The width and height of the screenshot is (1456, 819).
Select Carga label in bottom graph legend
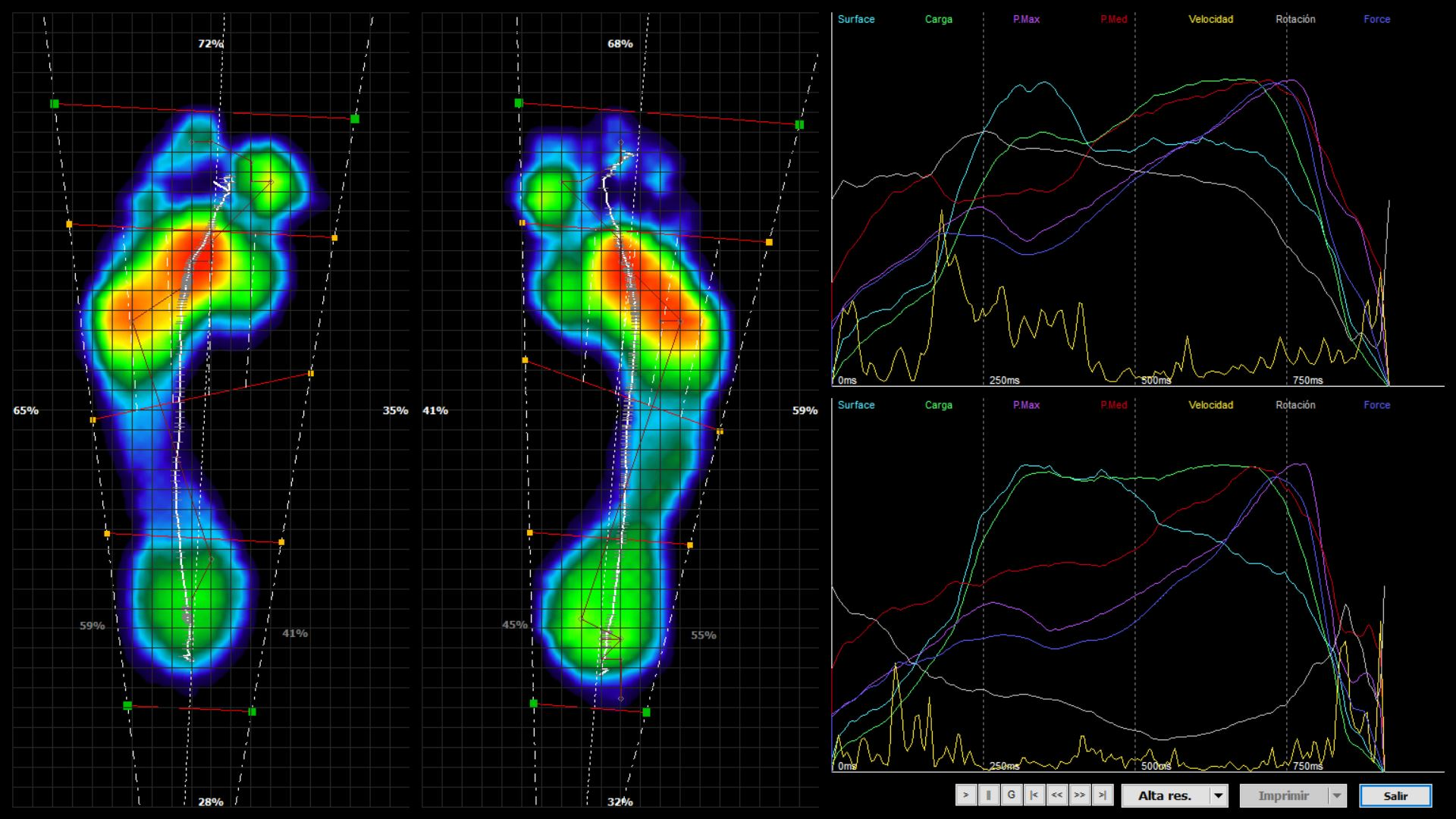(938, 405)
